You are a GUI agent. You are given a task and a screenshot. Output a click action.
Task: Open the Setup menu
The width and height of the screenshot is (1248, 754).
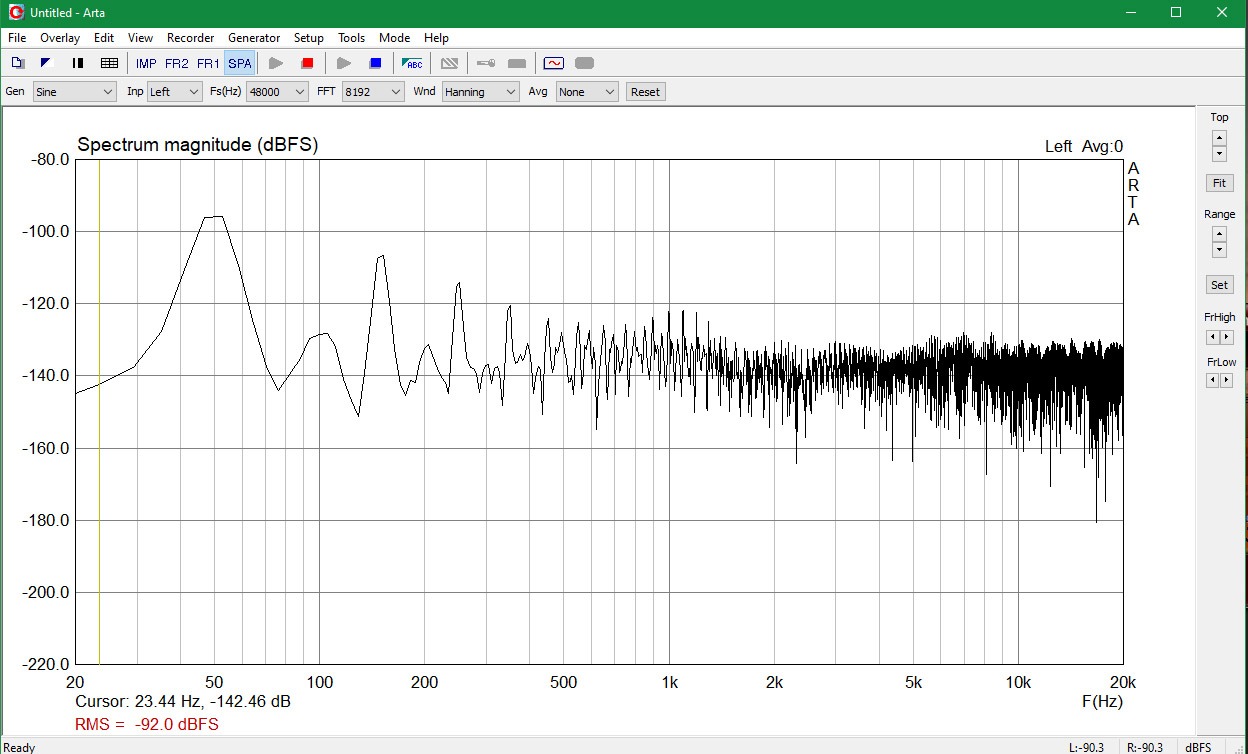tap(308, 38)
